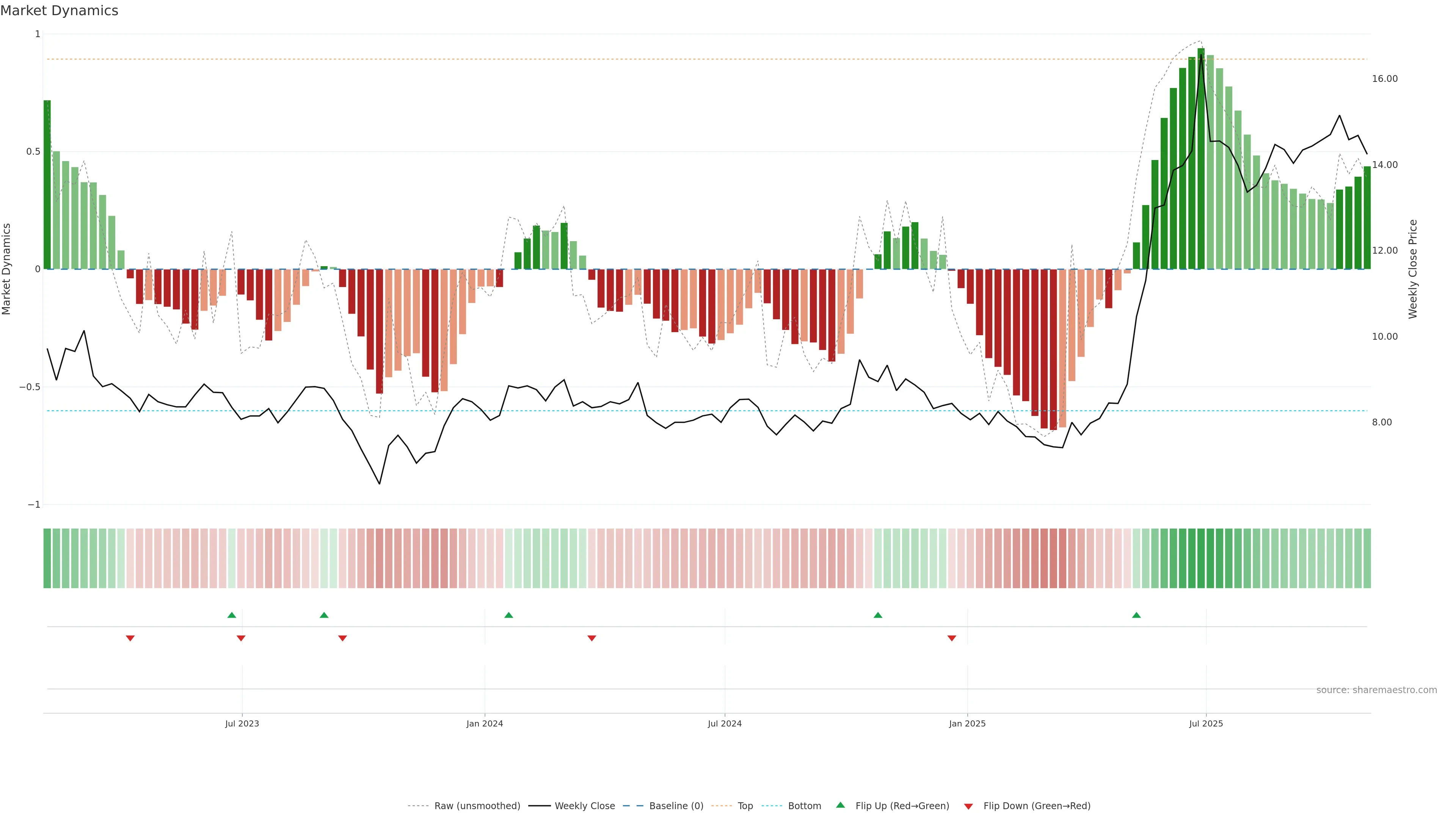Screen dimensions: 1456x819
Task: Click the Weekly Close Price axis title
Action: (x=1412, y=269)
